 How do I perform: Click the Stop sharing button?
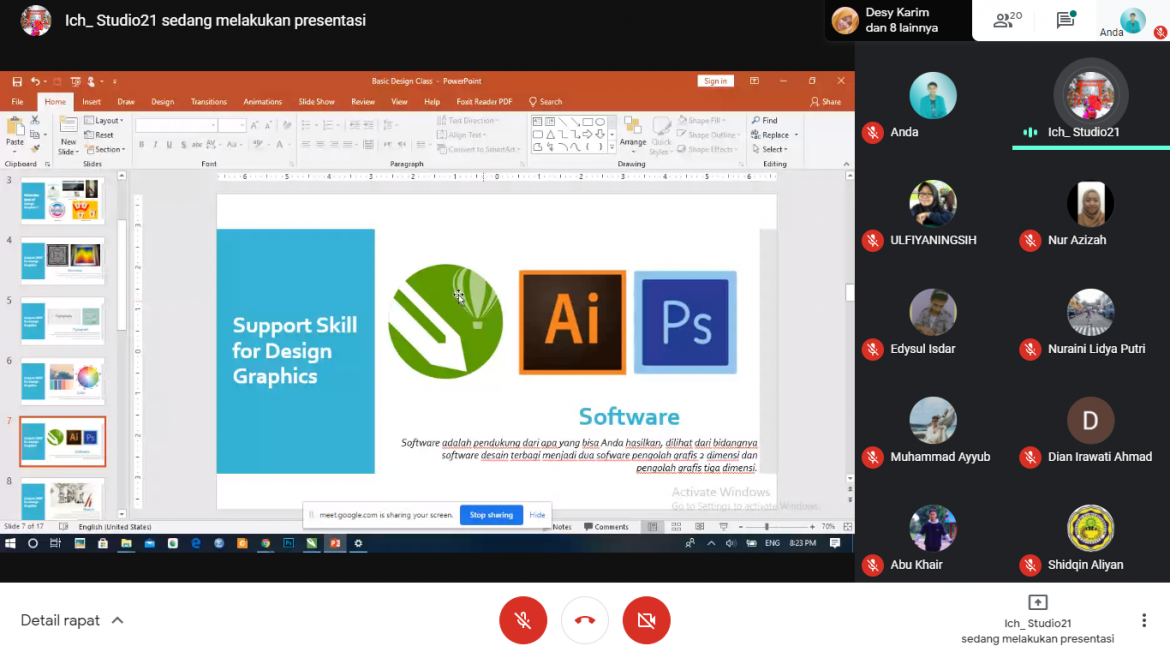[x=491, y=515]
